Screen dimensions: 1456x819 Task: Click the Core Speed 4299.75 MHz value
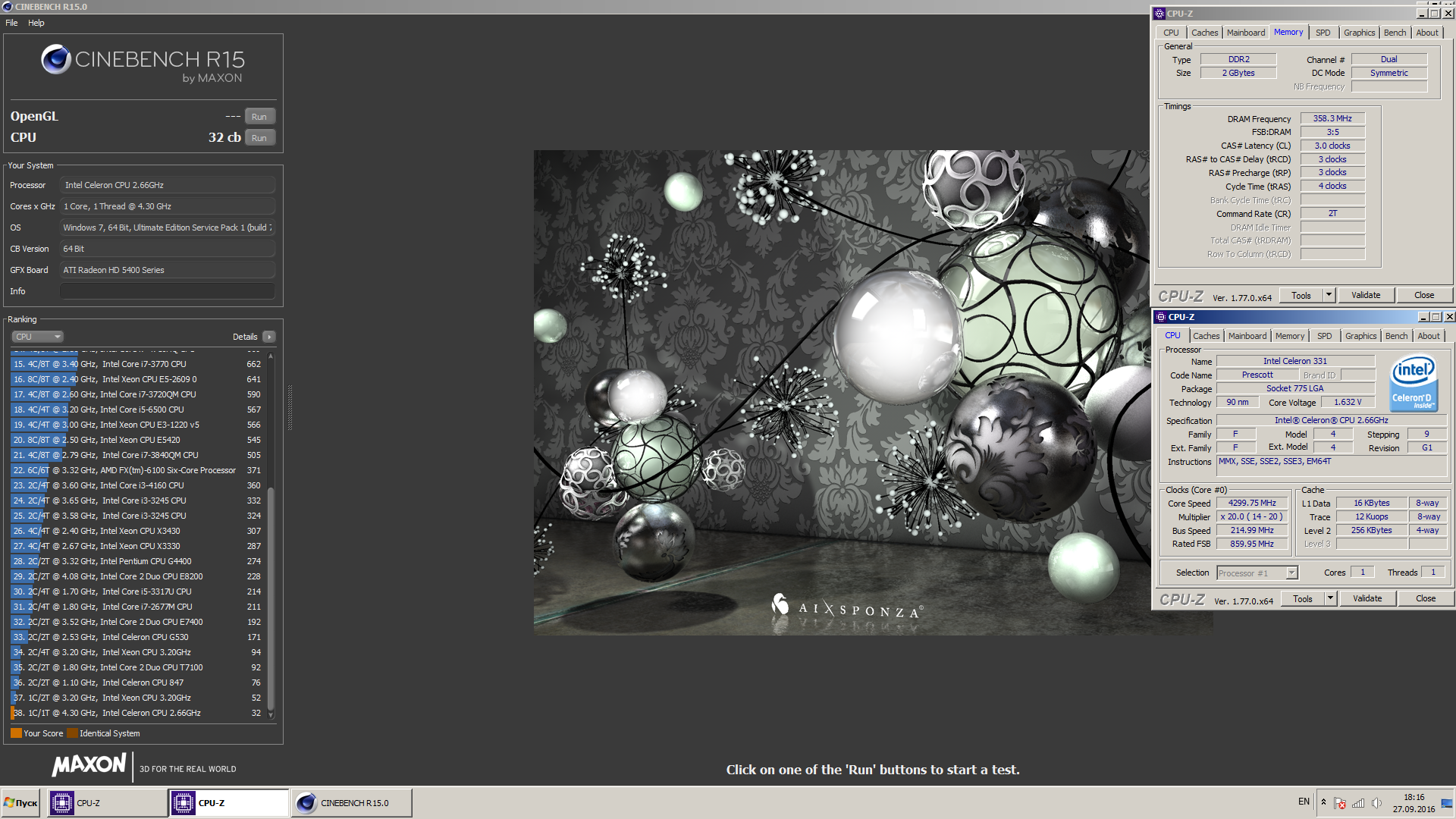(1252, 503)
